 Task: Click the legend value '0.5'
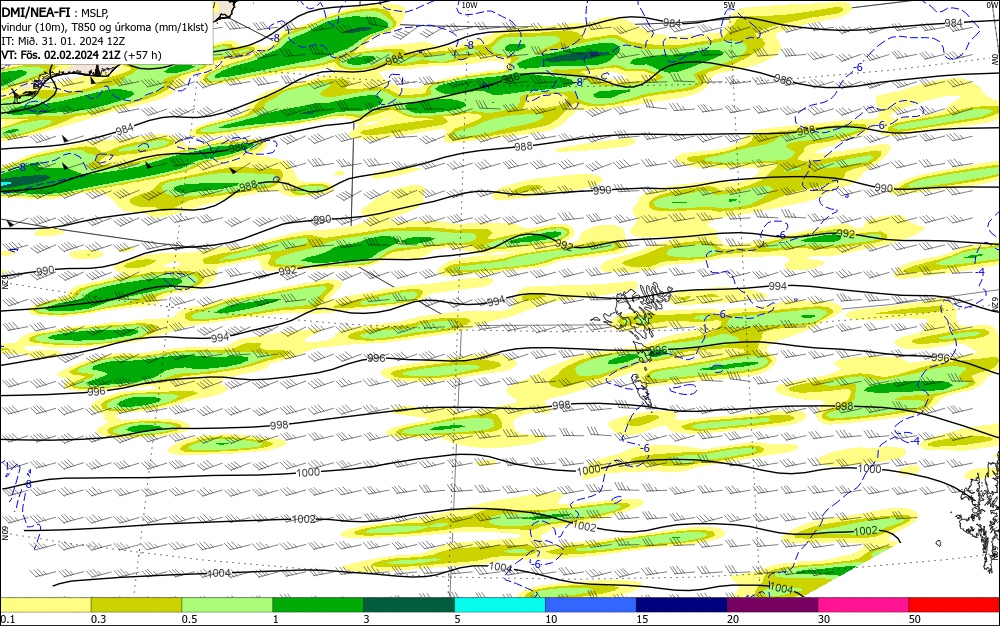coord(189,619)
